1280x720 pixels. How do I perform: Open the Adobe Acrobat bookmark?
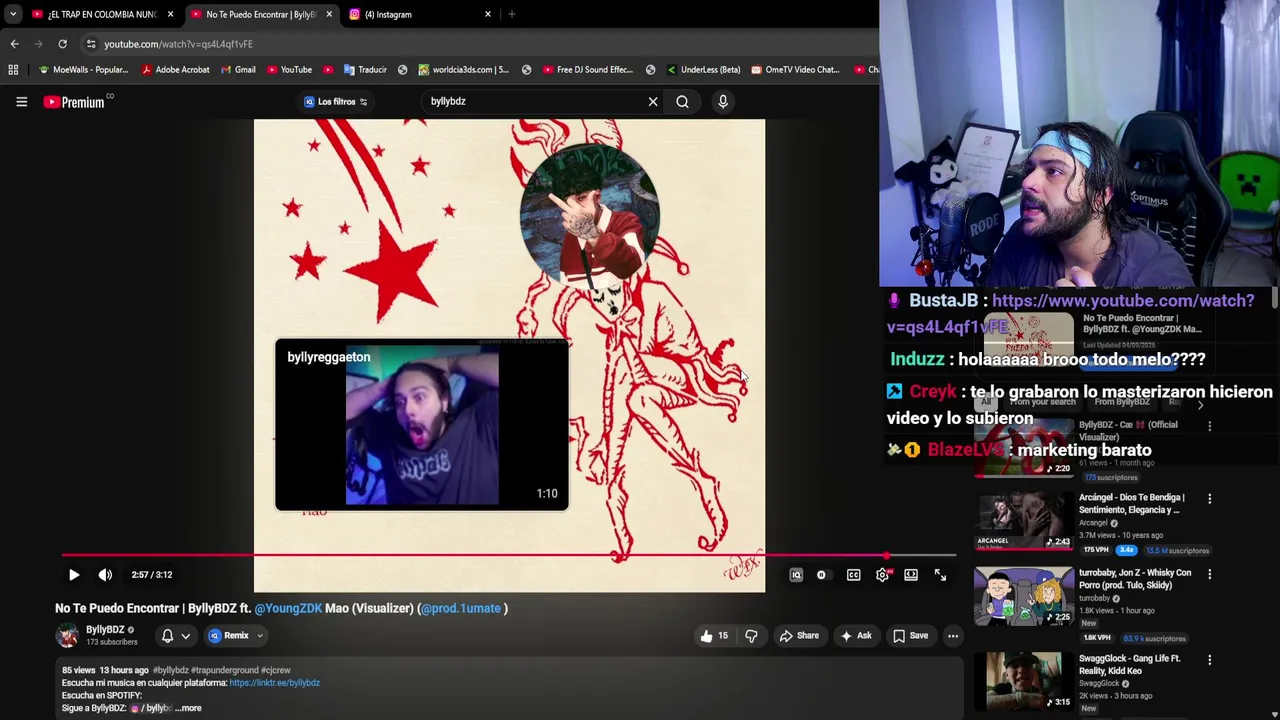tap(175, 70)
